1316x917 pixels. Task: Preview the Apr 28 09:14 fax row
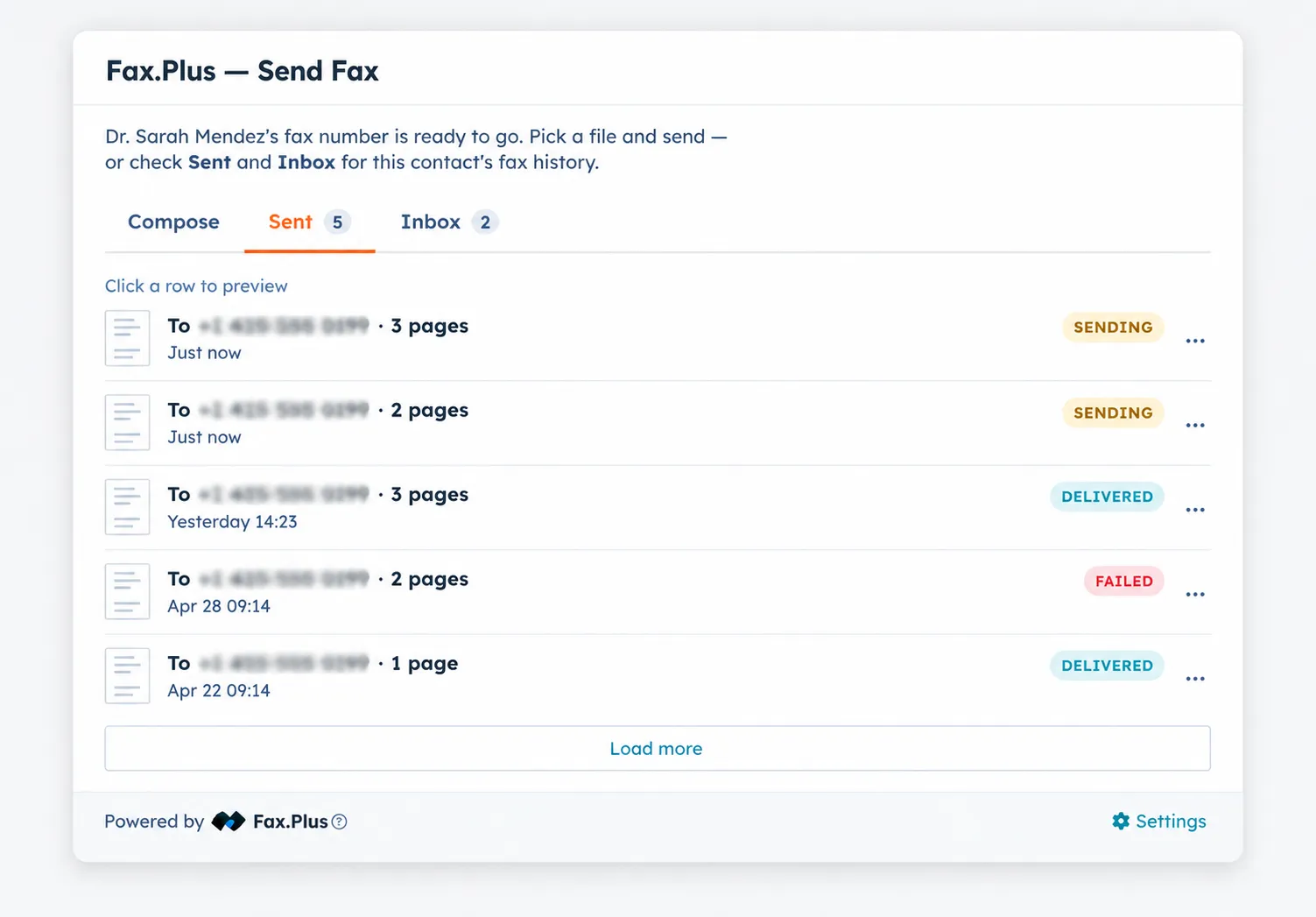(658, 592)
